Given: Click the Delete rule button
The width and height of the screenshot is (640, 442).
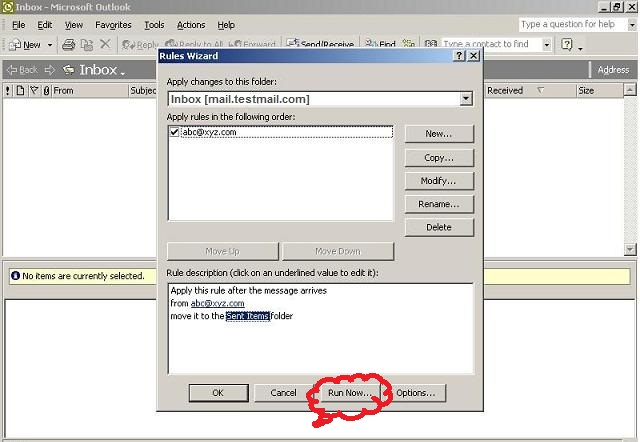Looking at the screenshot, I should point(439,227).
